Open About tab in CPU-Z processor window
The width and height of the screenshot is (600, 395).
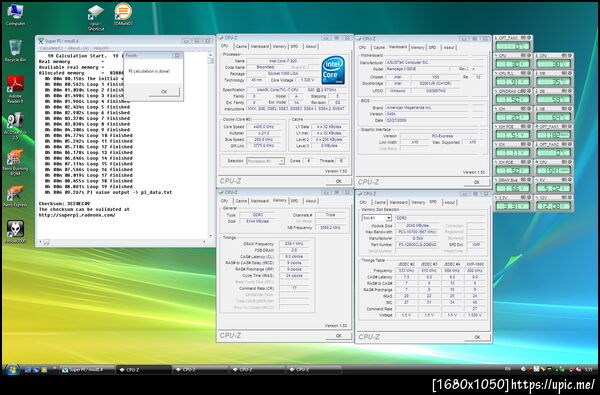click(x=311, y=46)
